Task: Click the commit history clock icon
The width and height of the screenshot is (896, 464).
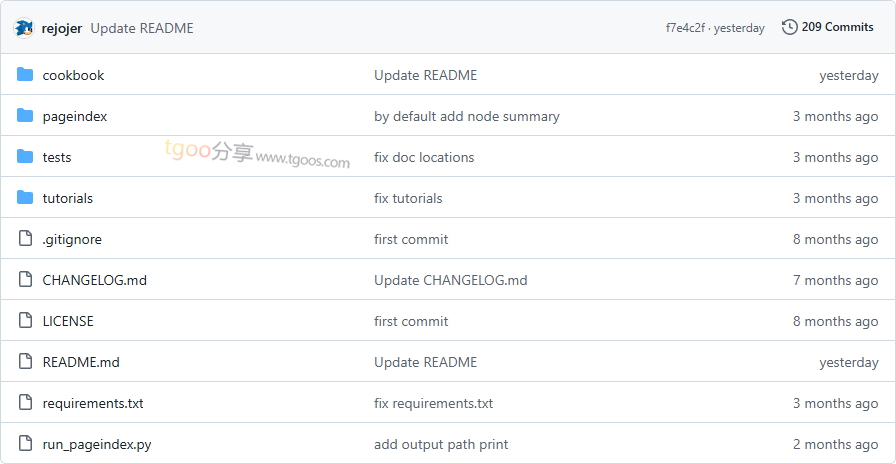Action: 789,27
